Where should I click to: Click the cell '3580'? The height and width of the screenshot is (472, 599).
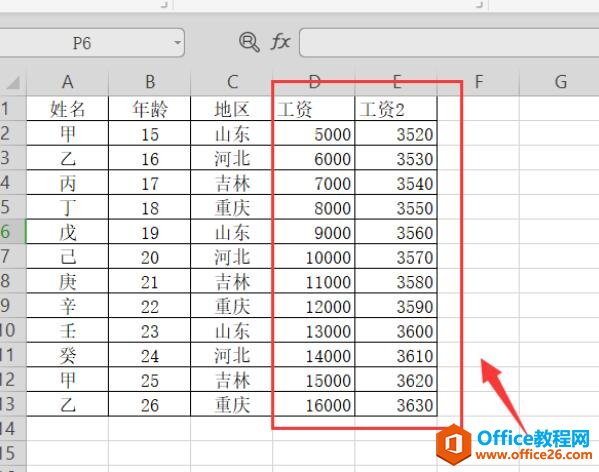(396, 281)
